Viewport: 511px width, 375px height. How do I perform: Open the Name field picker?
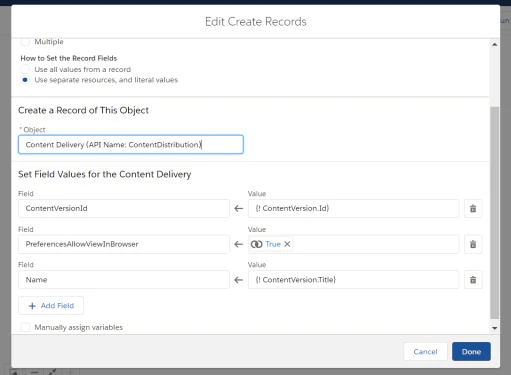click(124, 280)
